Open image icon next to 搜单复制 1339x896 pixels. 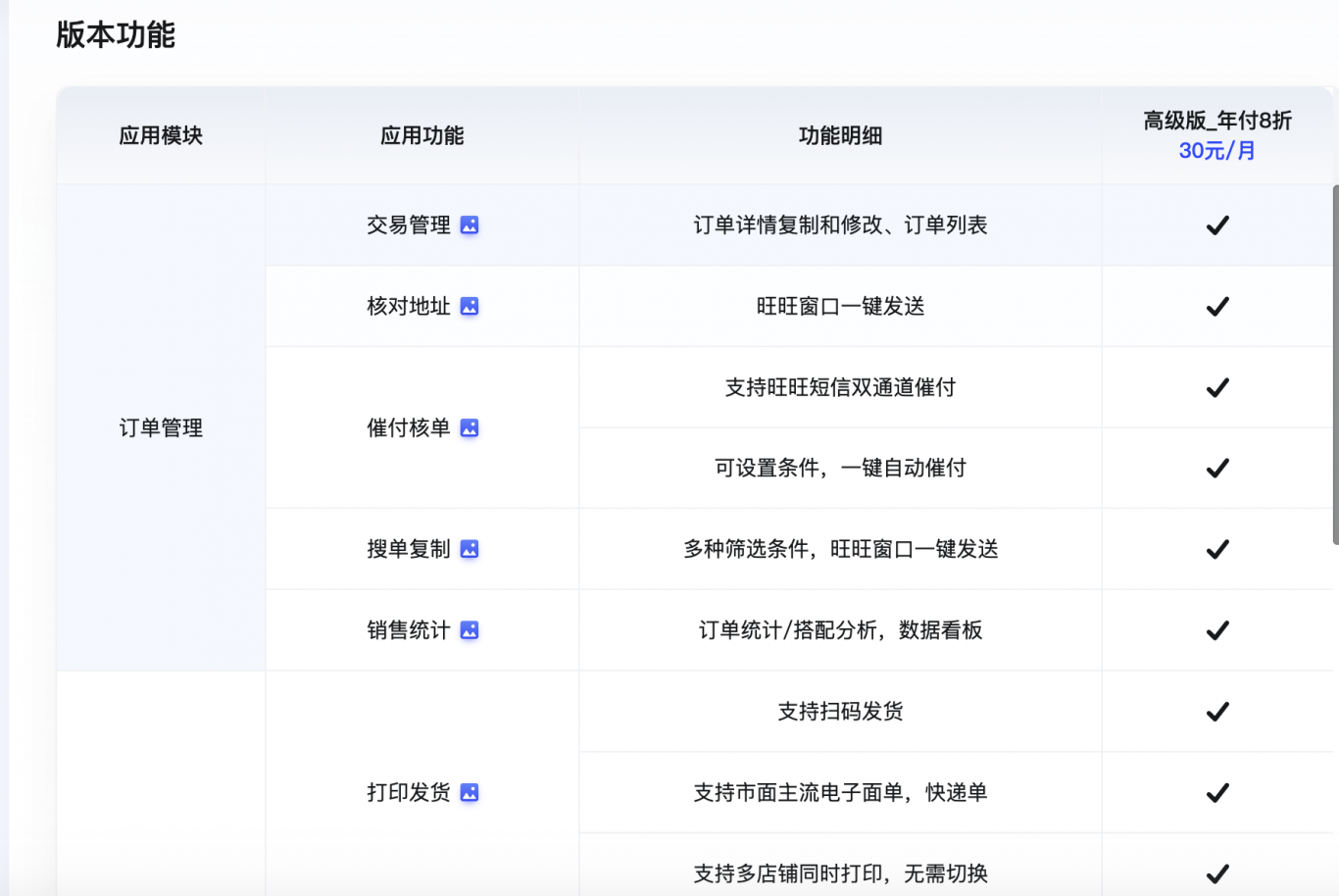470,549
